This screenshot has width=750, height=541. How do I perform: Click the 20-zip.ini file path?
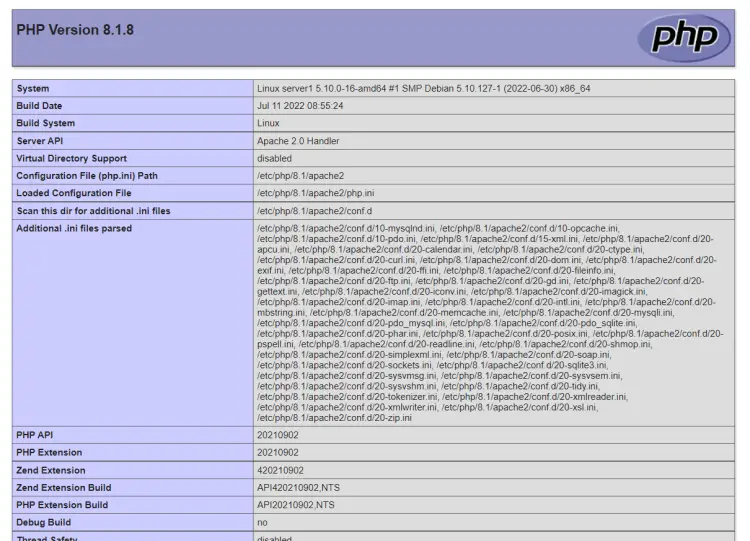click(x=334, y=418)
